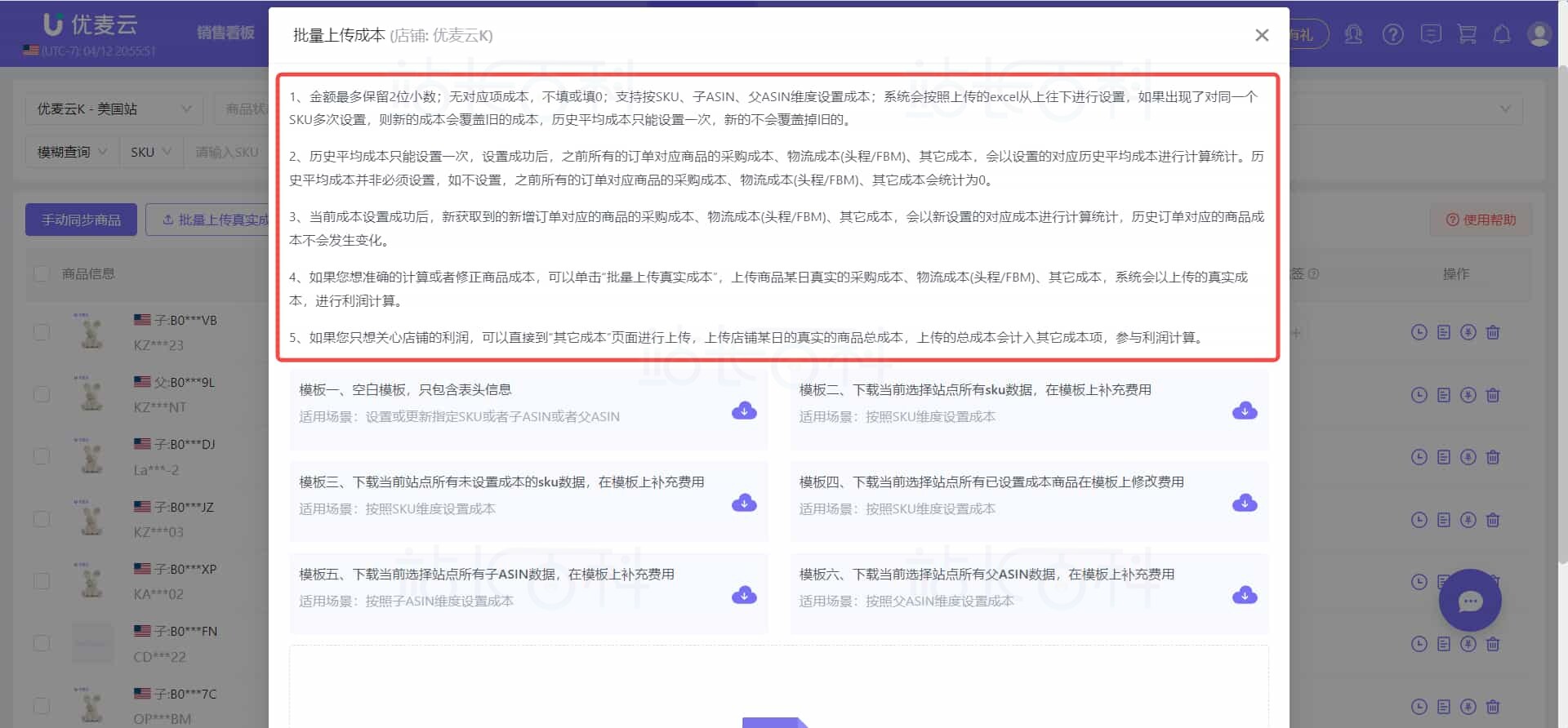The image size is (1568, 728).
Task: Open the notification bell in header
Action: [1502, 34]
